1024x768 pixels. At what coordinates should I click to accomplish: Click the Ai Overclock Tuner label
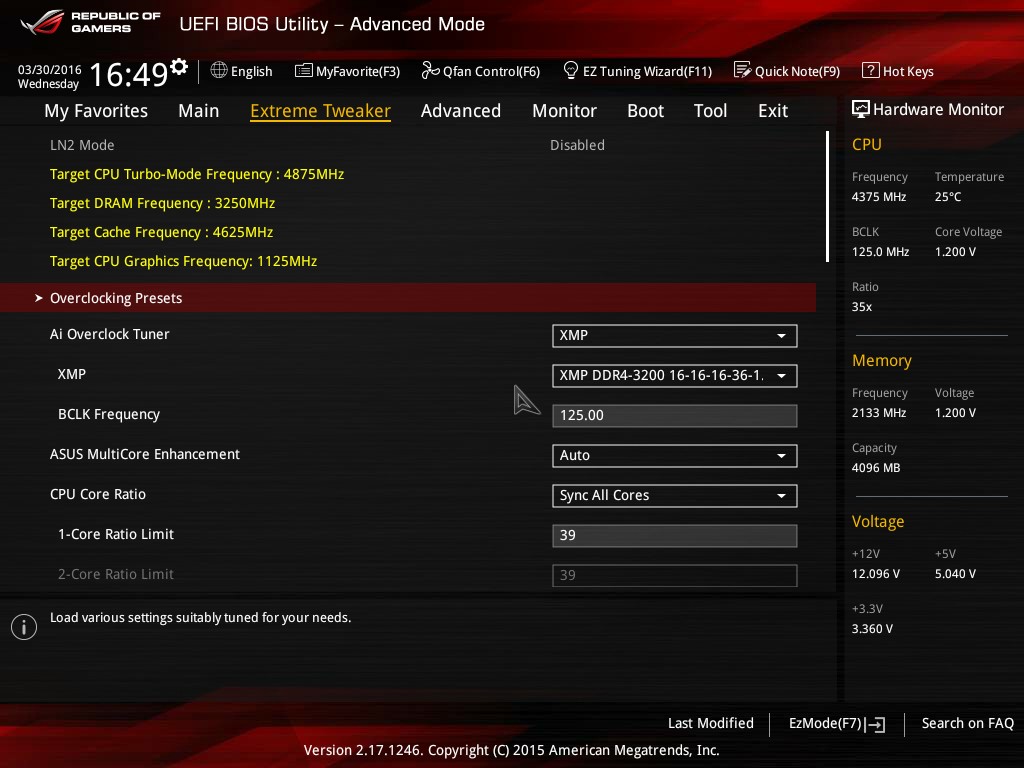[x=110, y=334]
